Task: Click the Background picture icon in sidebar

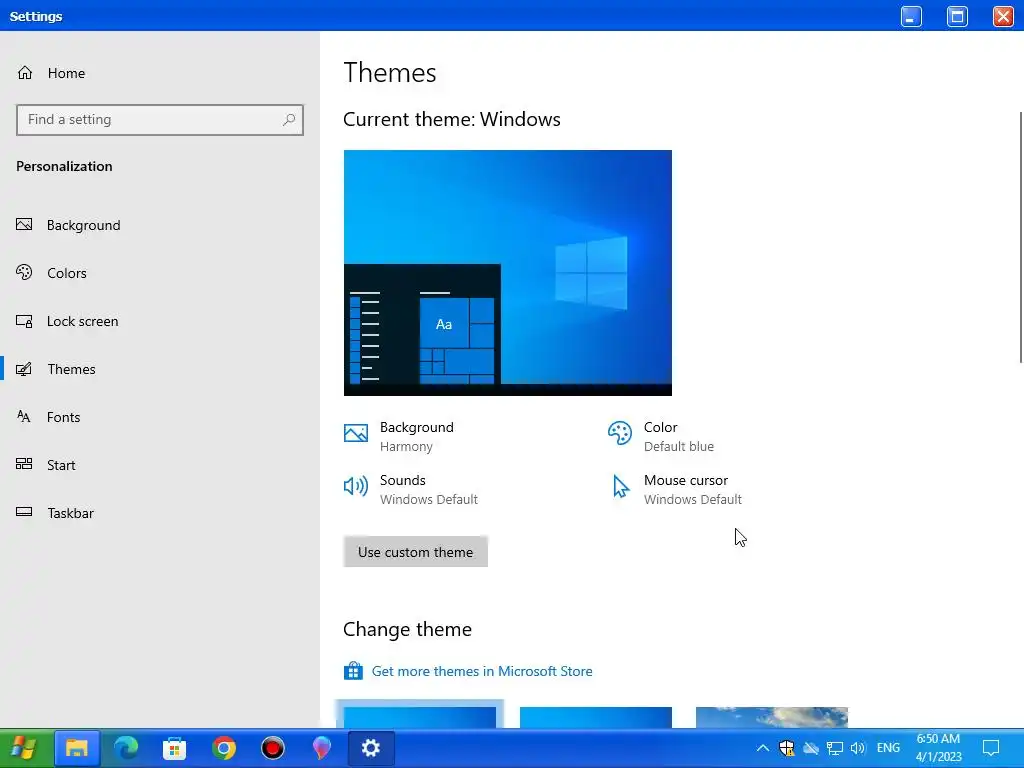Action: point(24,225)
